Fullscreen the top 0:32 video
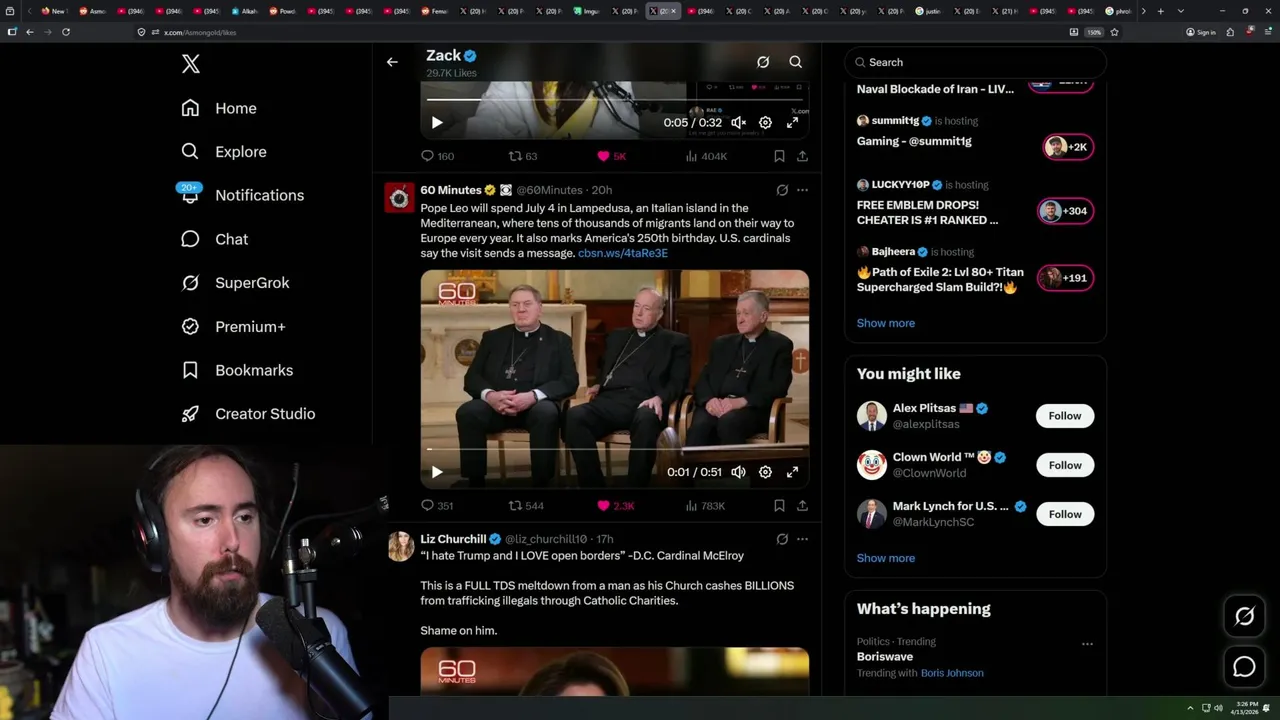 coord(792,122)
